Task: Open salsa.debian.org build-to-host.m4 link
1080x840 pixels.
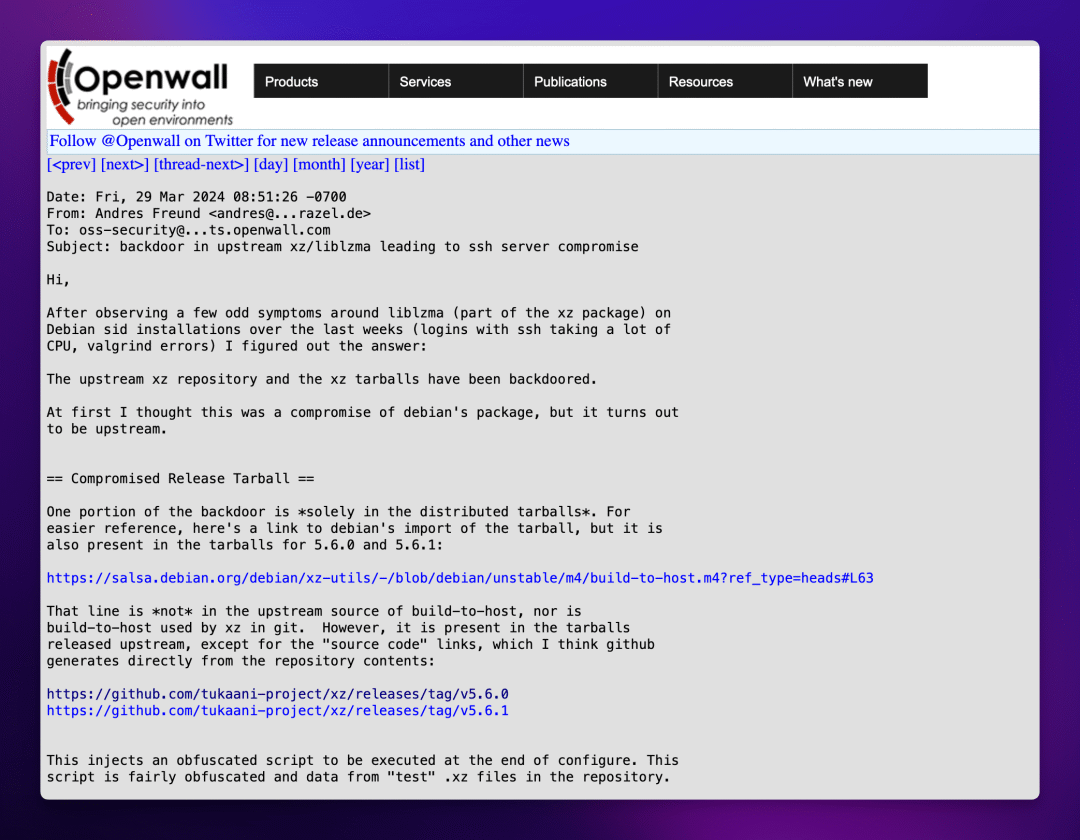Action: tap(460, 578)
